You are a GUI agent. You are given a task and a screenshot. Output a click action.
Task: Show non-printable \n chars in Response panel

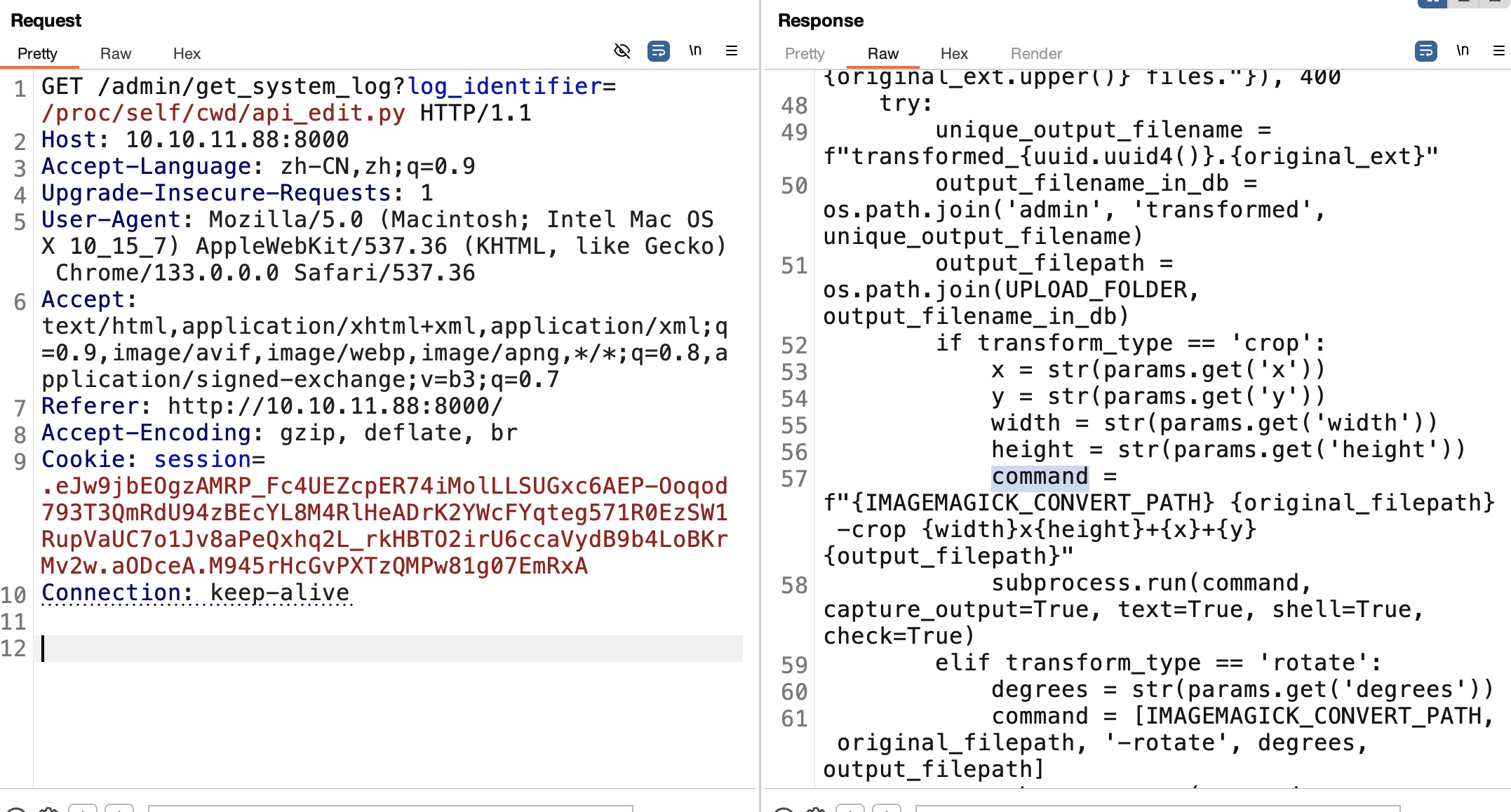pos(1462,51)
